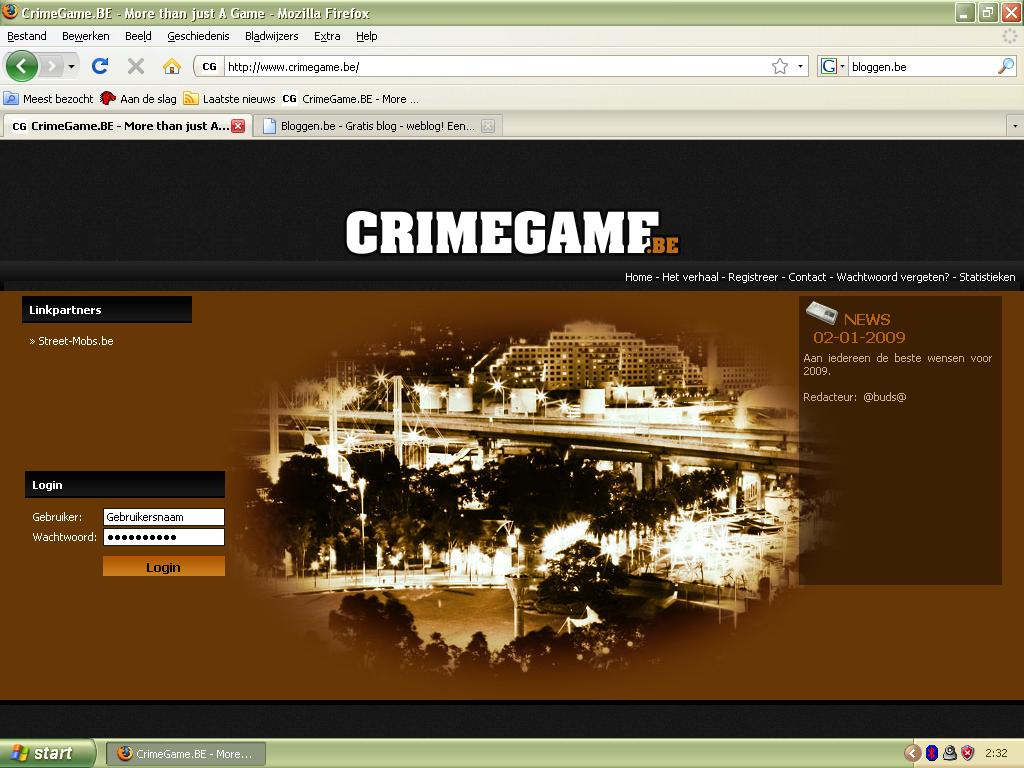The width and height of the screenshot is (1024, 768).
Task: Click the Gebruiker username field
Action: pyautogui.click(x=163, y=517)
